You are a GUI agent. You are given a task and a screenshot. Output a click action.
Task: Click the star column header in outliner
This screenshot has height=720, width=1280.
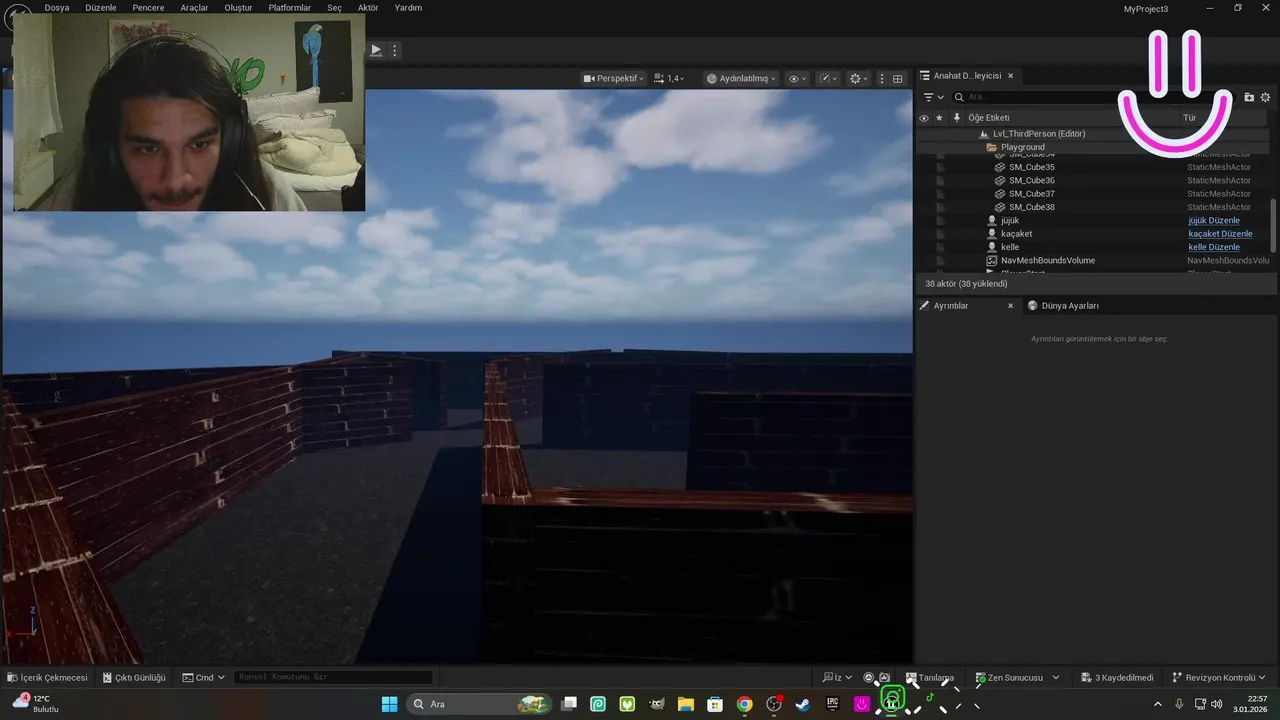[939, 118]
